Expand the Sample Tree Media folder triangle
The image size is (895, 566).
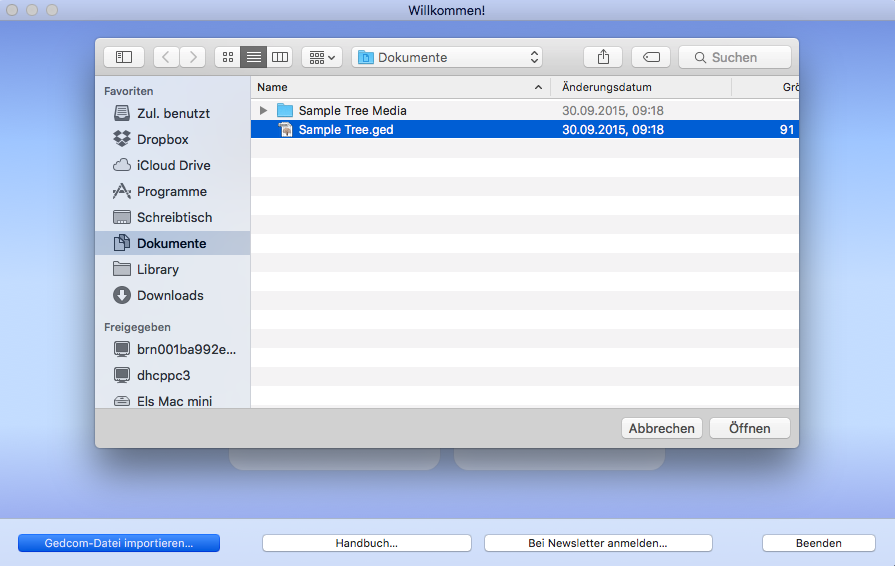pyautogui.click(x=263, y=110)
